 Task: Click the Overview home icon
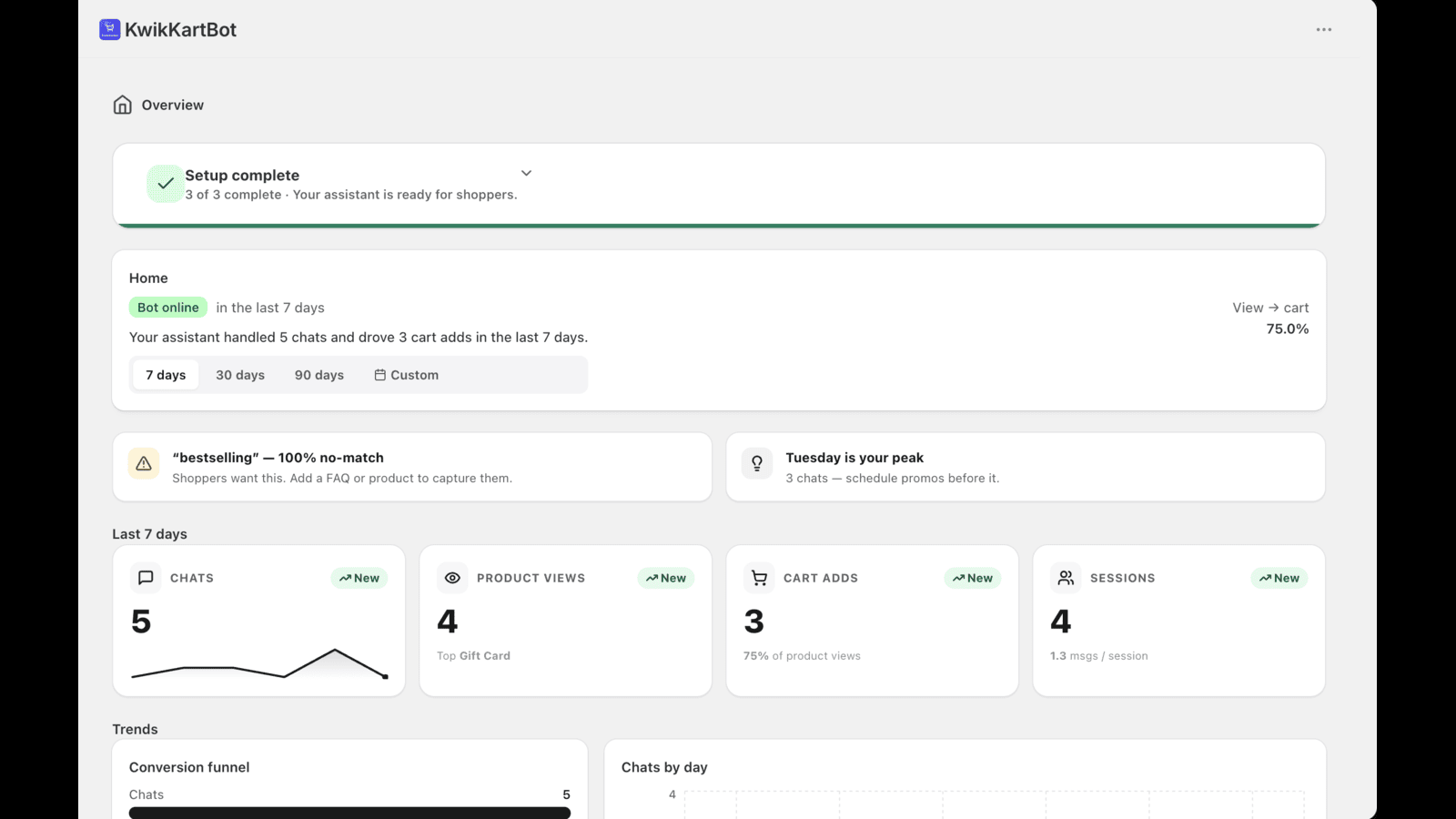tap(123, 105)
